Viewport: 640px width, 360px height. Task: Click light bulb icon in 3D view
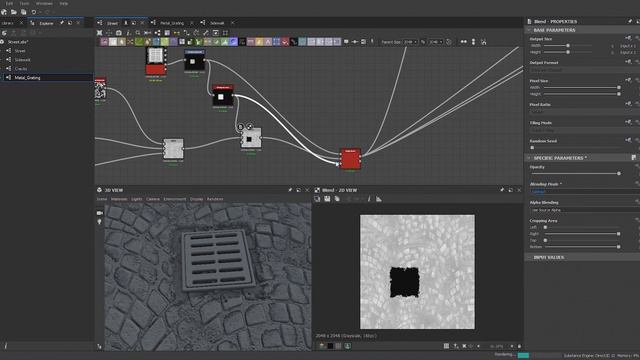pyautogui.click(x=100, y=222)
